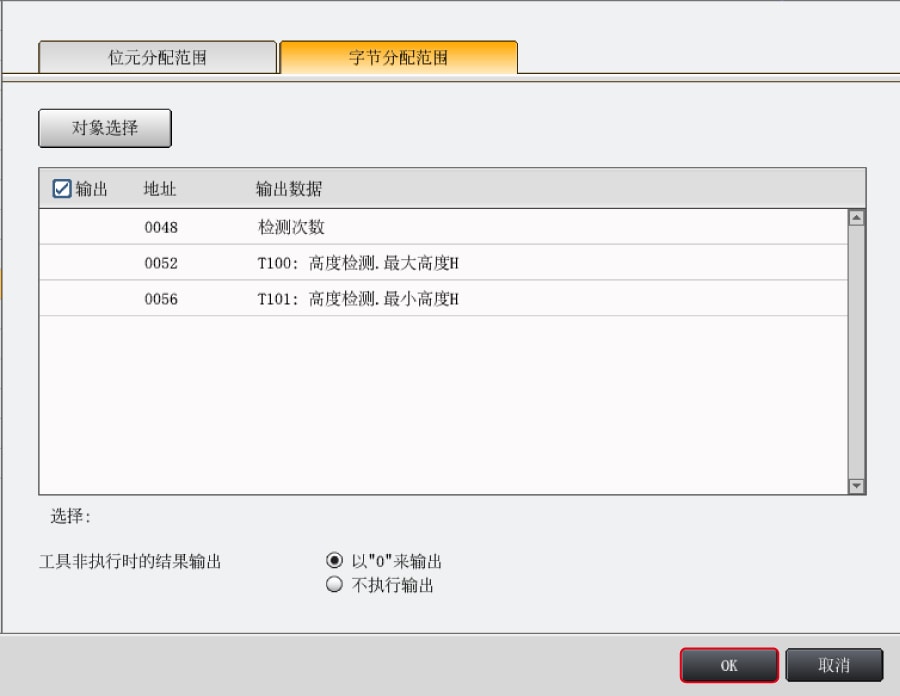Screen dimensions: 900x696
Task: Select T100: 高度检测.最大高度H entry
Action: (358, 263)
